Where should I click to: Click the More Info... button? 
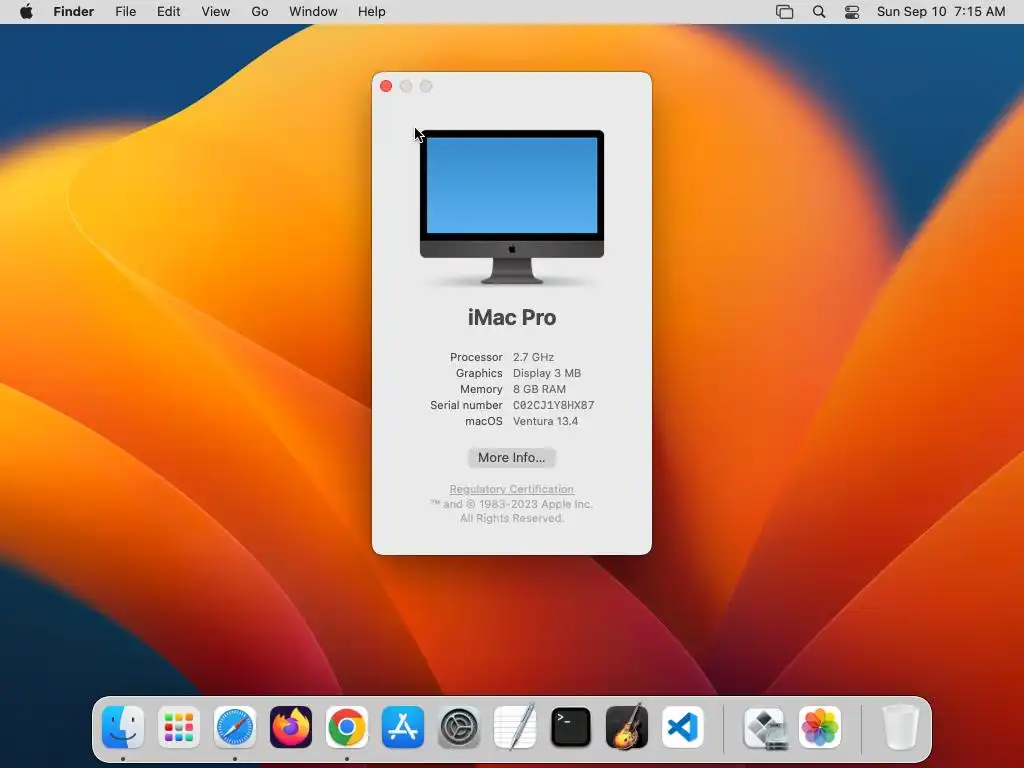[x=511, y=458]
